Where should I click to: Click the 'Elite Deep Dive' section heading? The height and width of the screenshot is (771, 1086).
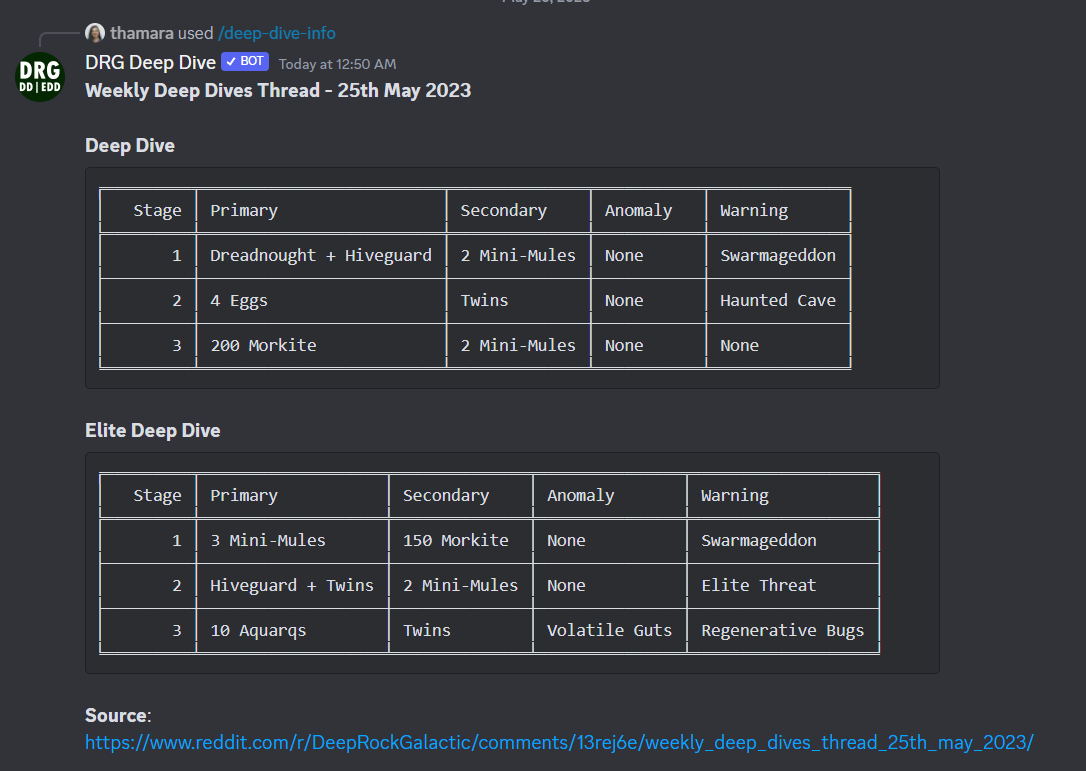(x=152, y=430)
